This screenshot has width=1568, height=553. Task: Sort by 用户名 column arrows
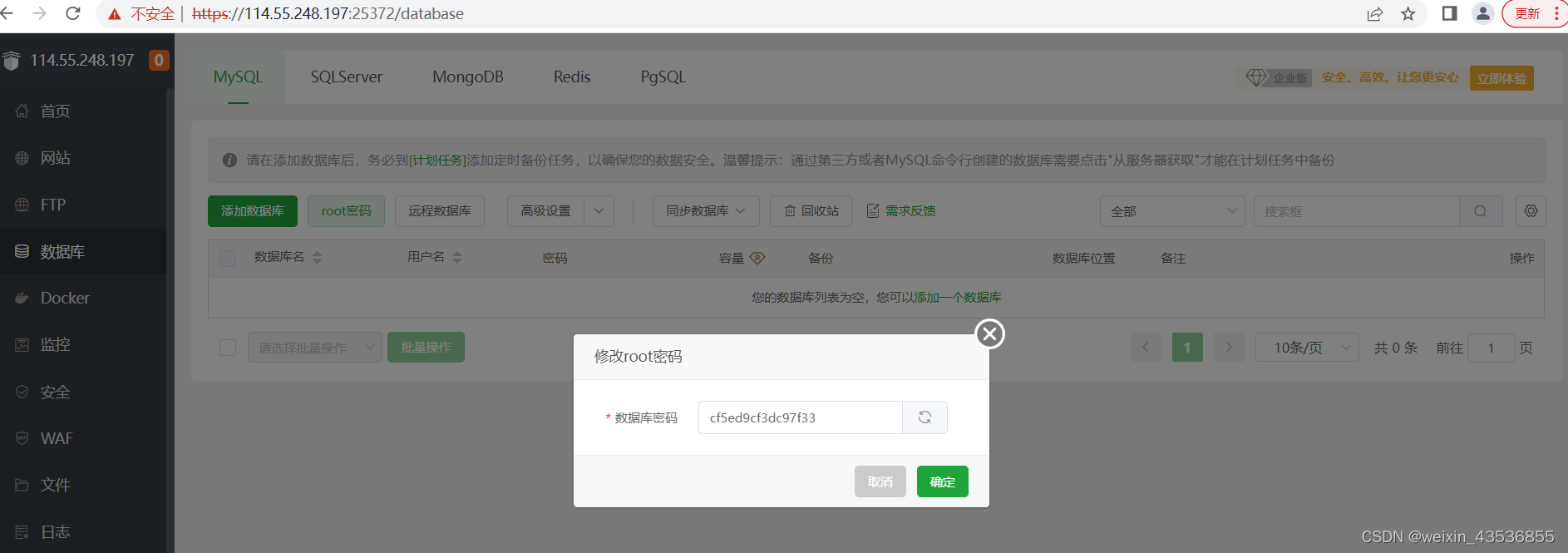457,258
